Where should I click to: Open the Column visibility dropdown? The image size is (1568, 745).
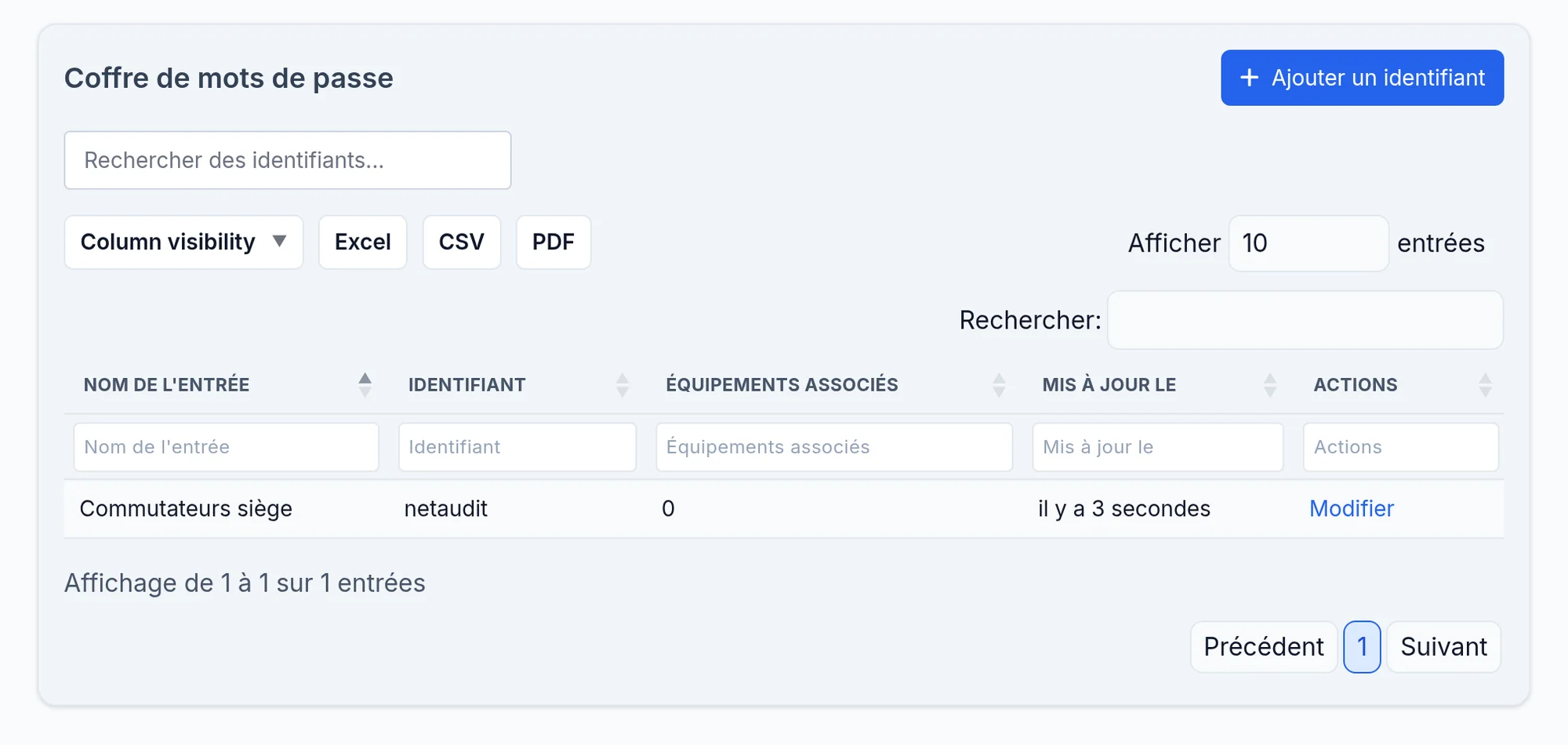[x=183, y=242]
